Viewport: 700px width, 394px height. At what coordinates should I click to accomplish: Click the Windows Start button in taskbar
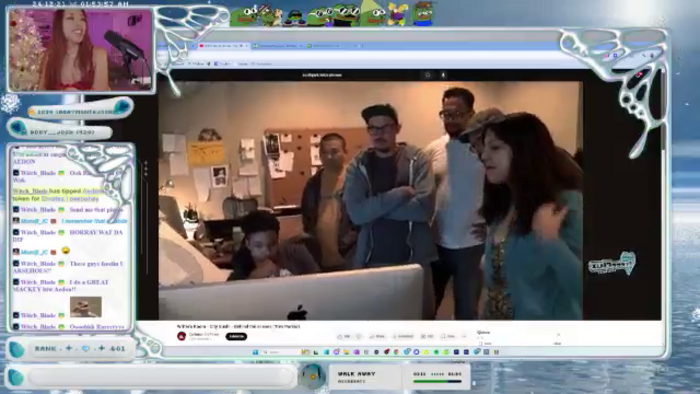tap(255, 352)
